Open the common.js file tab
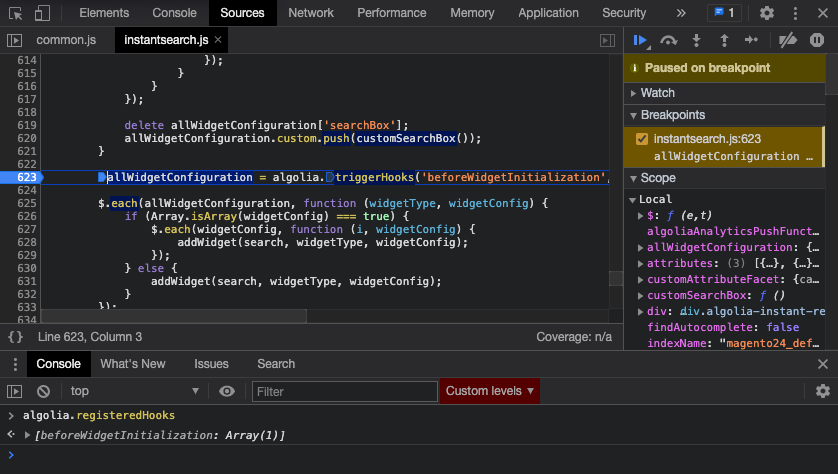838x474 pixels. pyautogui.click(x=67, y=40)
